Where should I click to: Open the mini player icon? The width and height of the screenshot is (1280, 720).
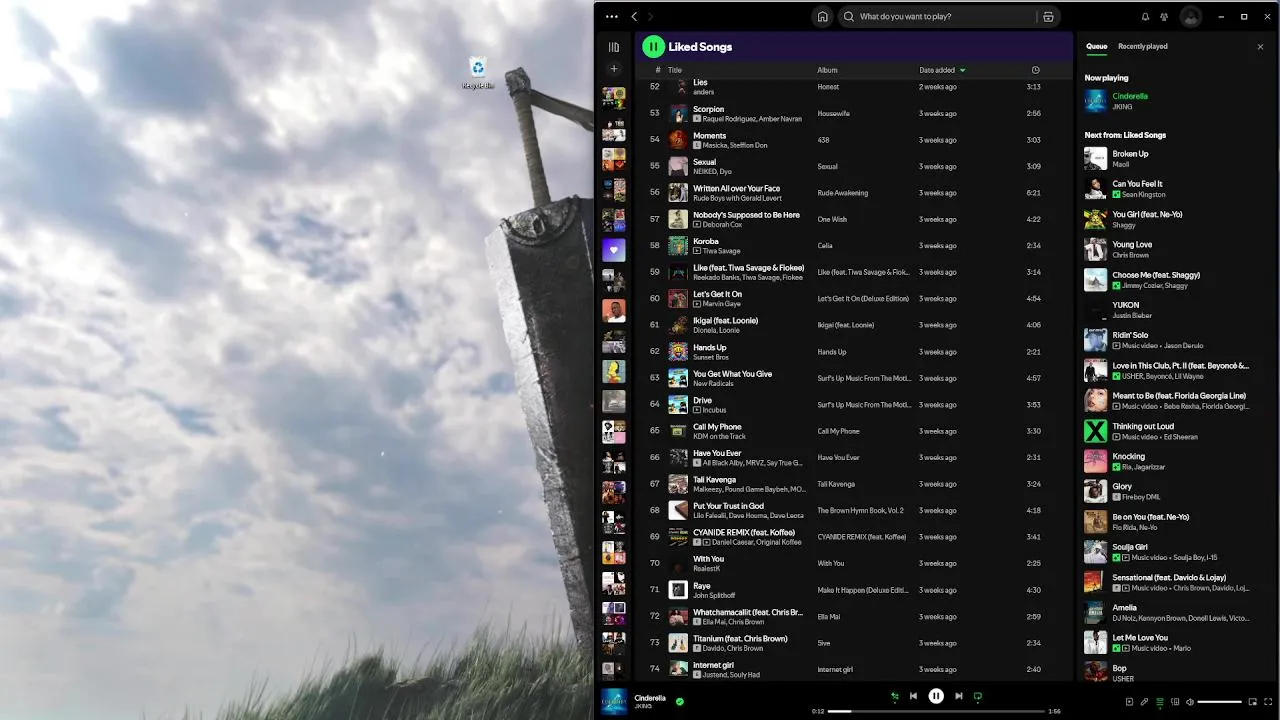(1253, 702)
